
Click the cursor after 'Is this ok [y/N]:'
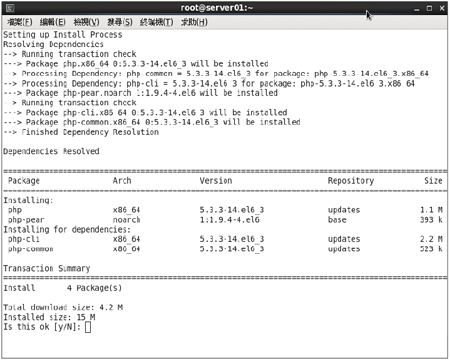click(88, 327)
